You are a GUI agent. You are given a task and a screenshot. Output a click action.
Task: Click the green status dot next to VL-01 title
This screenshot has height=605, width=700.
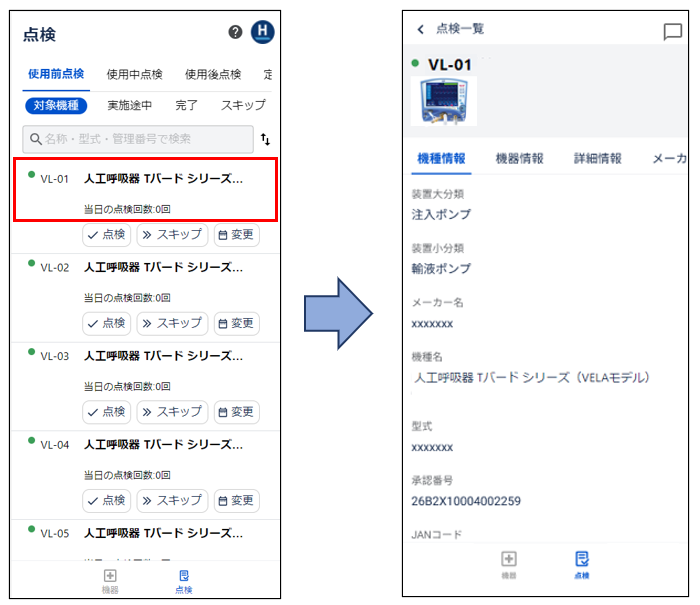pyautogui.click(x=415, y=63)
